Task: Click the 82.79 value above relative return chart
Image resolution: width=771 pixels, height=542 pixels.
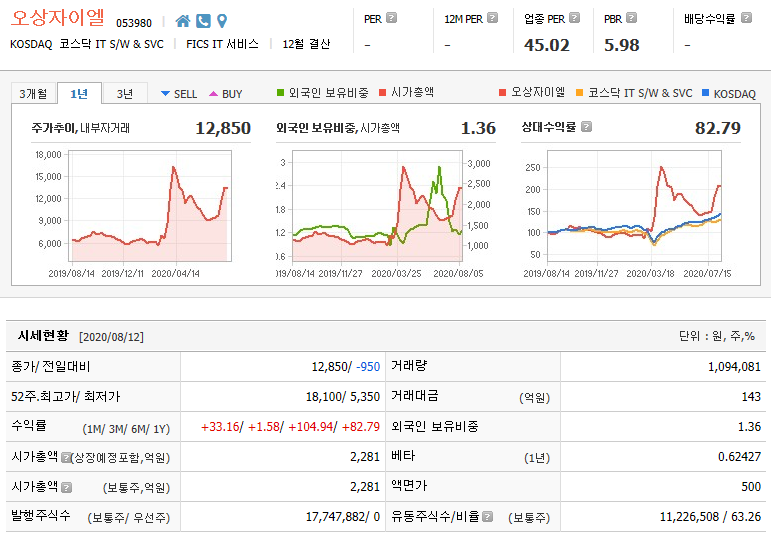Action: (717, 128)
